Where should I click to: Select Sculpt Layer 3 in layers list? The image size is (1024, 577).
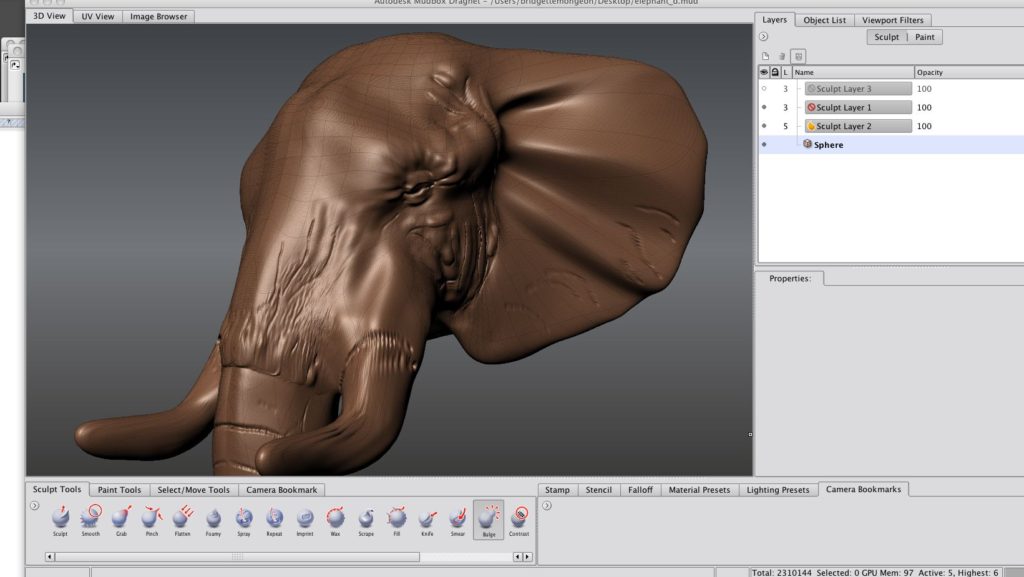point(858,88)
